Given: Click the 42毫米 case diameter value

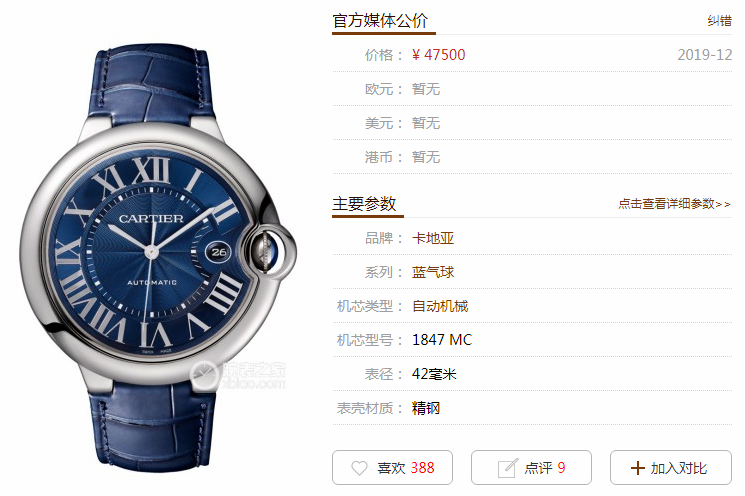Looking at the screenshot, I should click(x=434, y=374).
